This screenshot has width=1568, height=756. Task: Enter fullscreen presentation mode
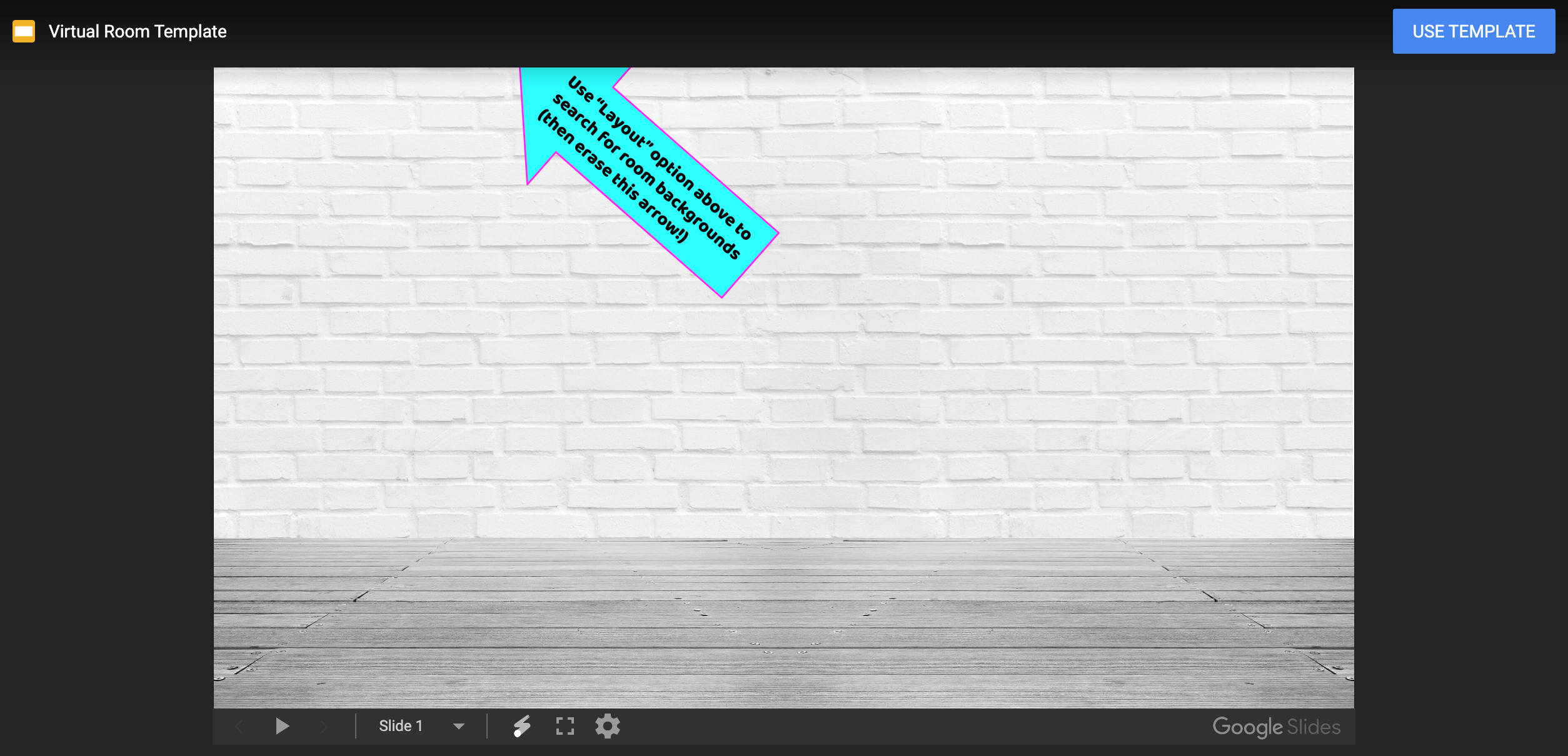(565, 726)
